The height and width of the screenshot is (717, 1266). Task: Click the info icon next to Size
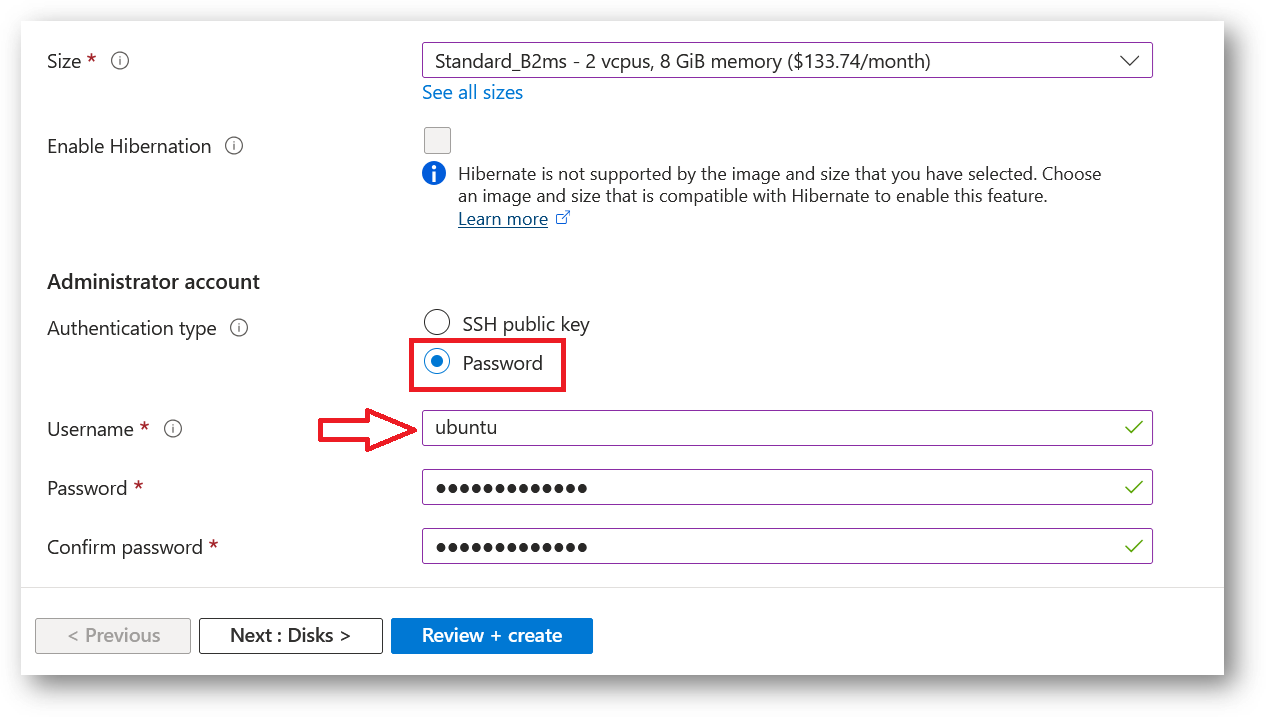120,61
